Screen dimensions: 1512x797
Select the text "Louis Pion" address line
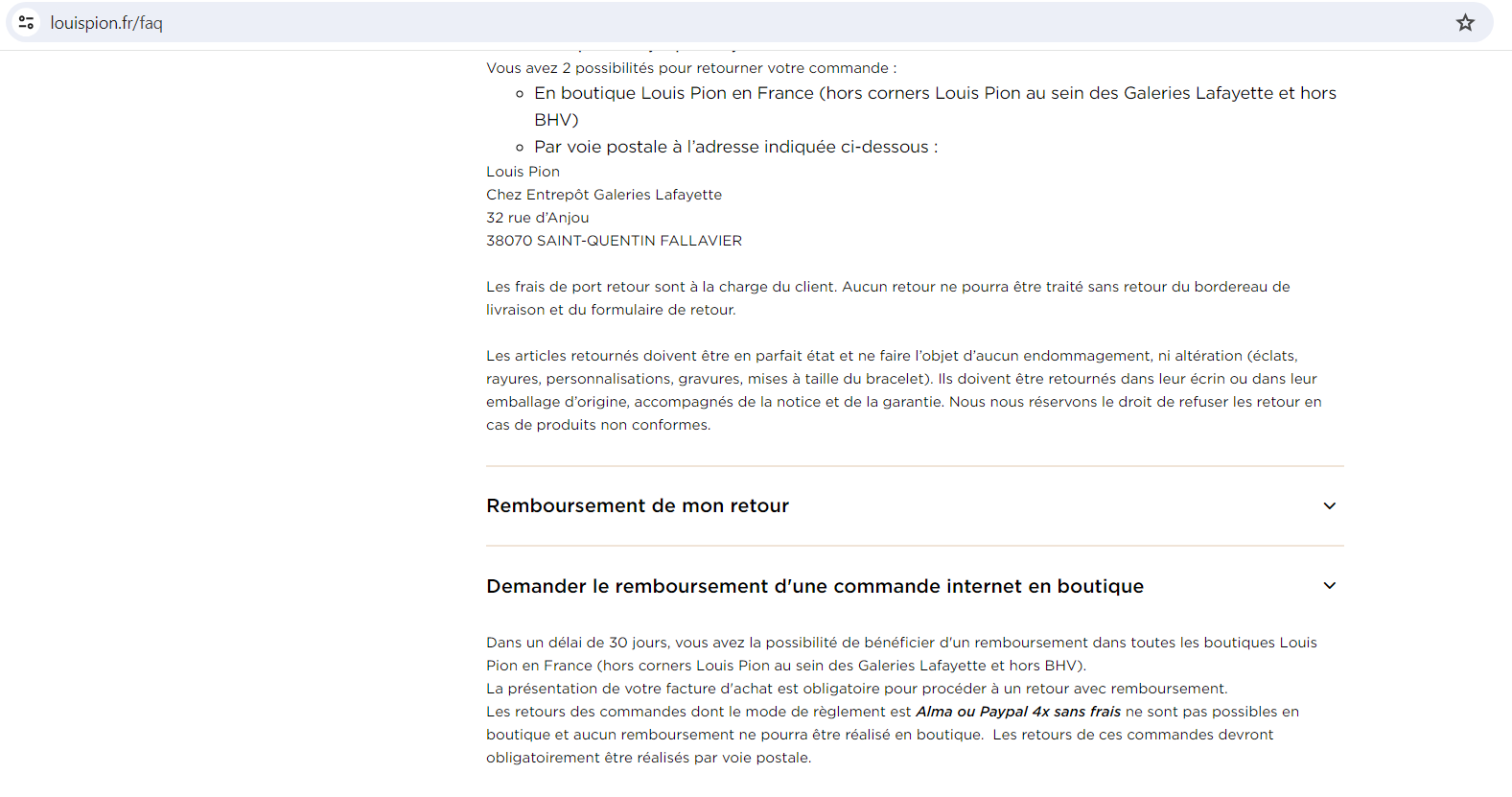523,172
